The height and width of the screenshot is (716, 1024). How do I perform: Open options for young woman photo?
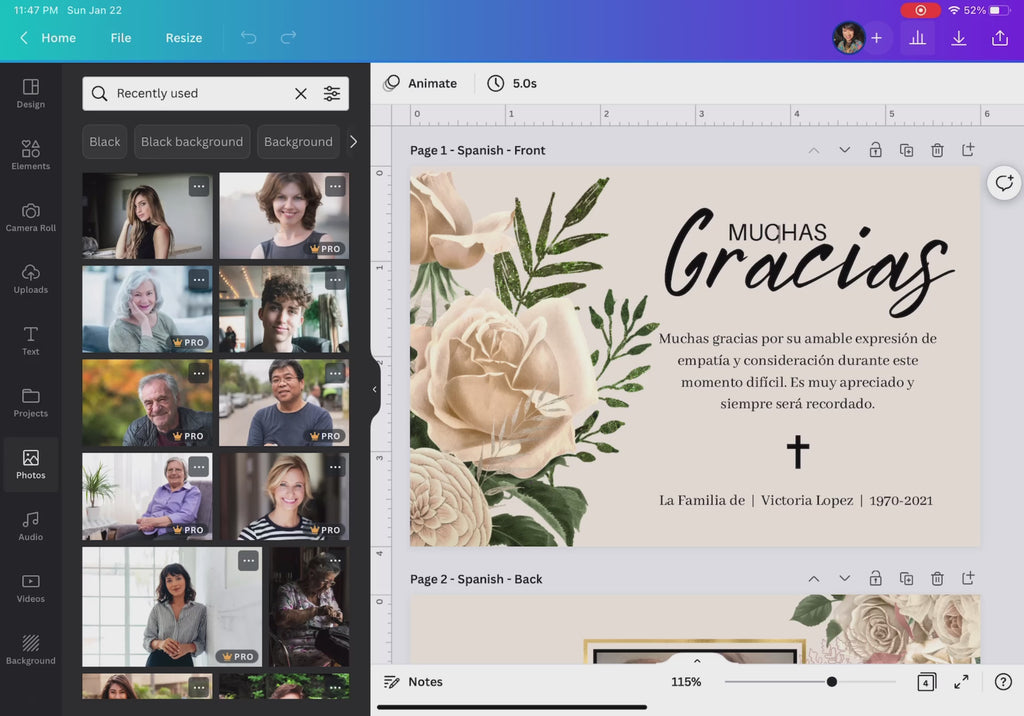pyautogui.click(x=199, y=186)
